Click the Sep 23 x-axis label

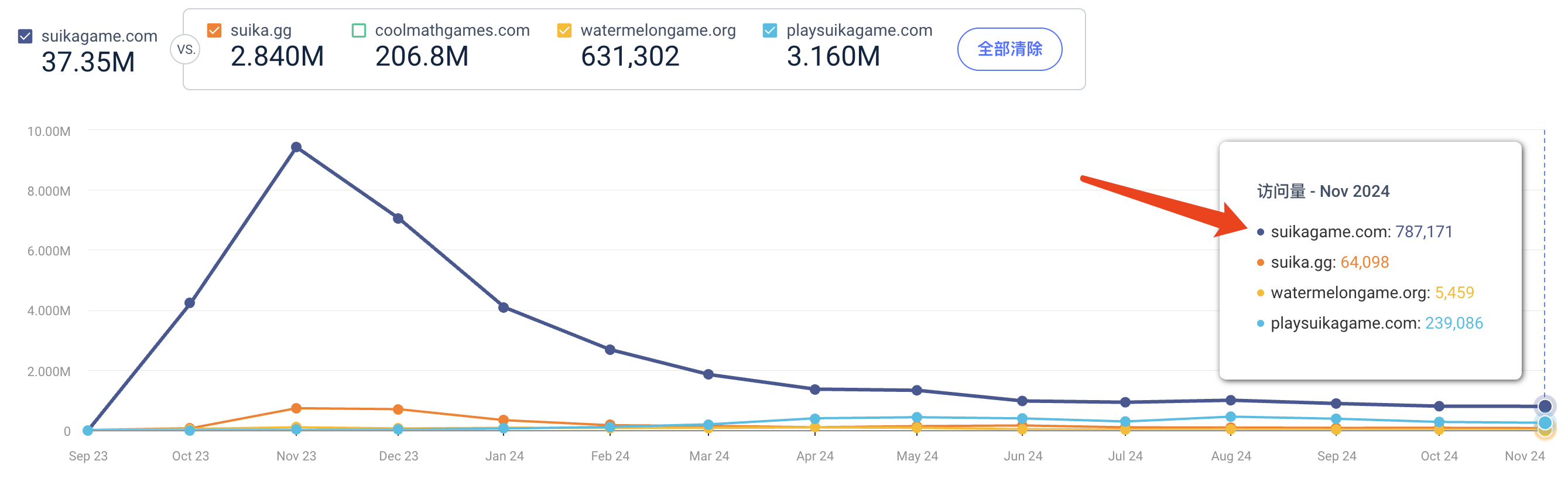[88, 456]
